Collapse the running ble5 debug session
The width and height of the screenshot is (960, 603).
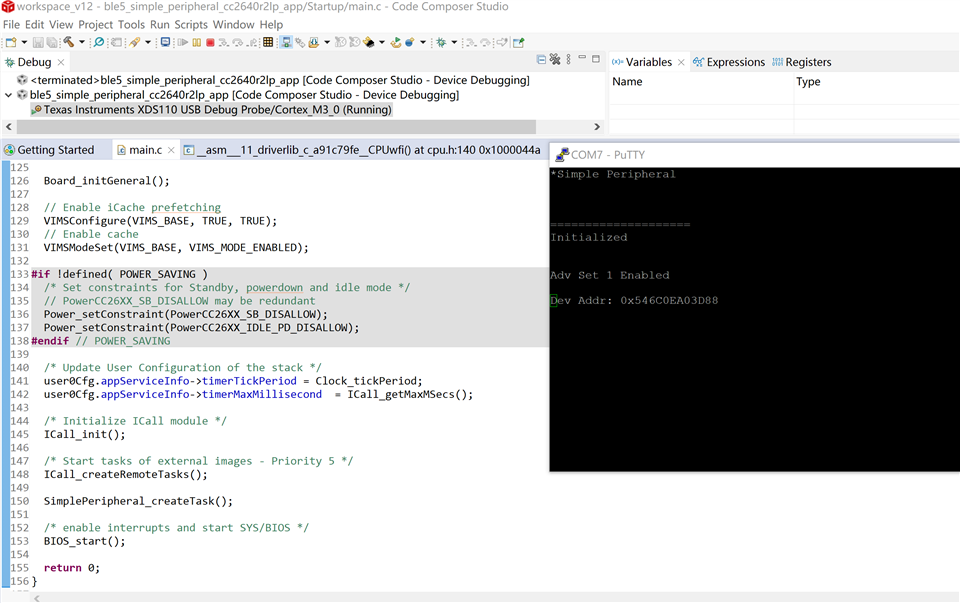(x=9, y=95)
